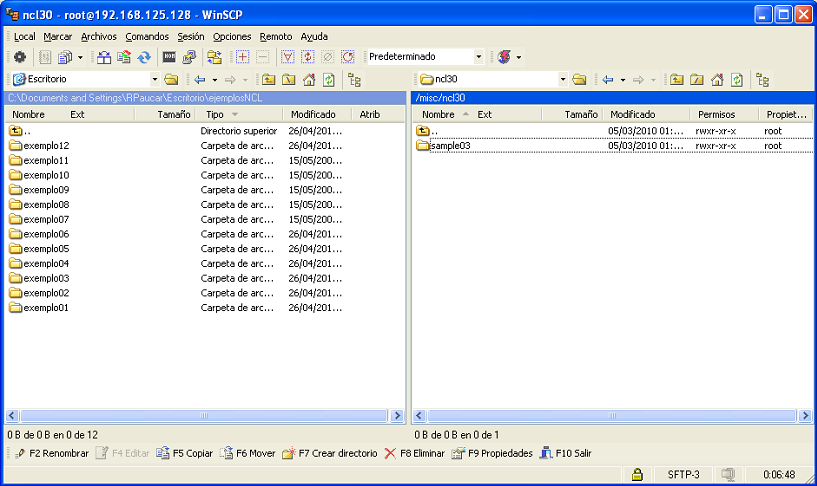Expand the ncl30 remote directory dropdown
The height and width of the screenshot is (486, 817).
(x=563, y=79)
